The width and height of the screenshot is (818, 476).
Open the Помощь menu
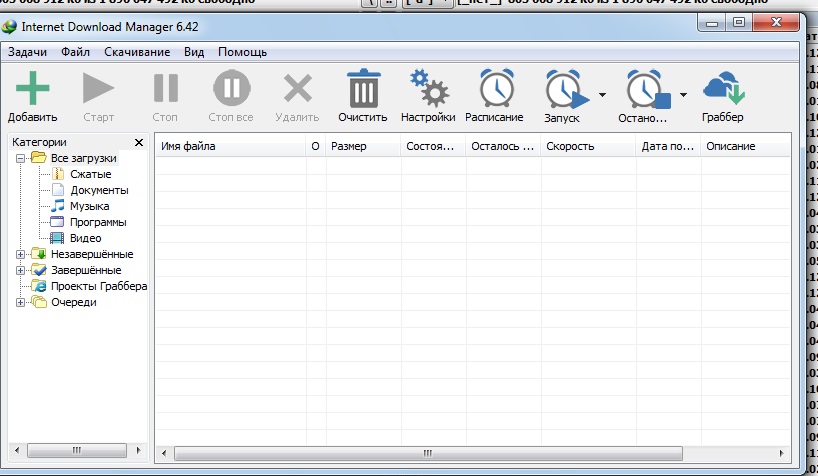243,52
